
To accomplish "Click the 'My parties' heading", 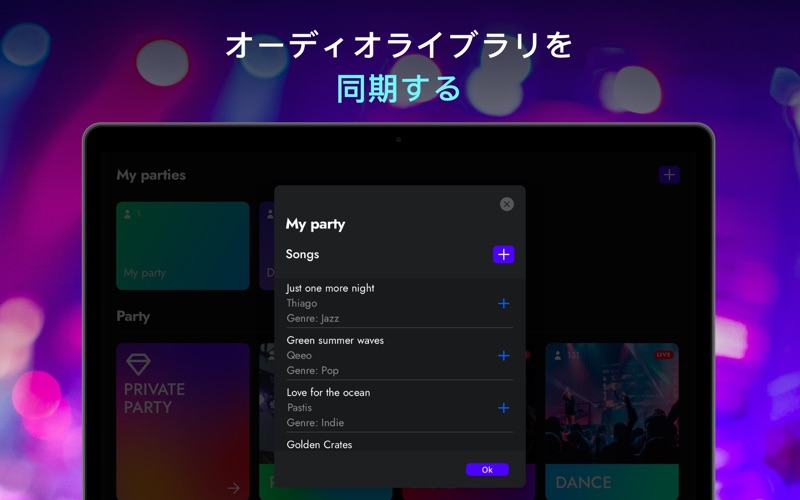I will point(151,175).
